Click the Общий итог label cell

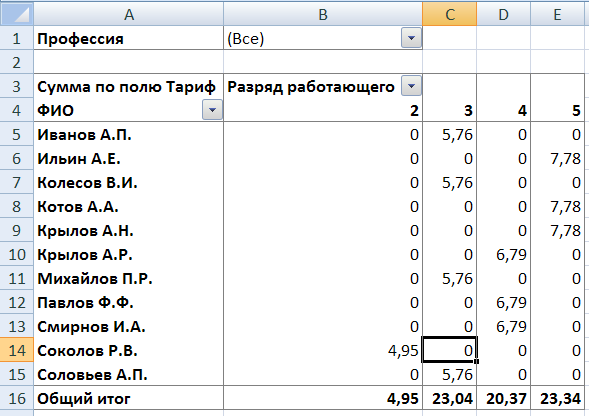coord(129,398)
